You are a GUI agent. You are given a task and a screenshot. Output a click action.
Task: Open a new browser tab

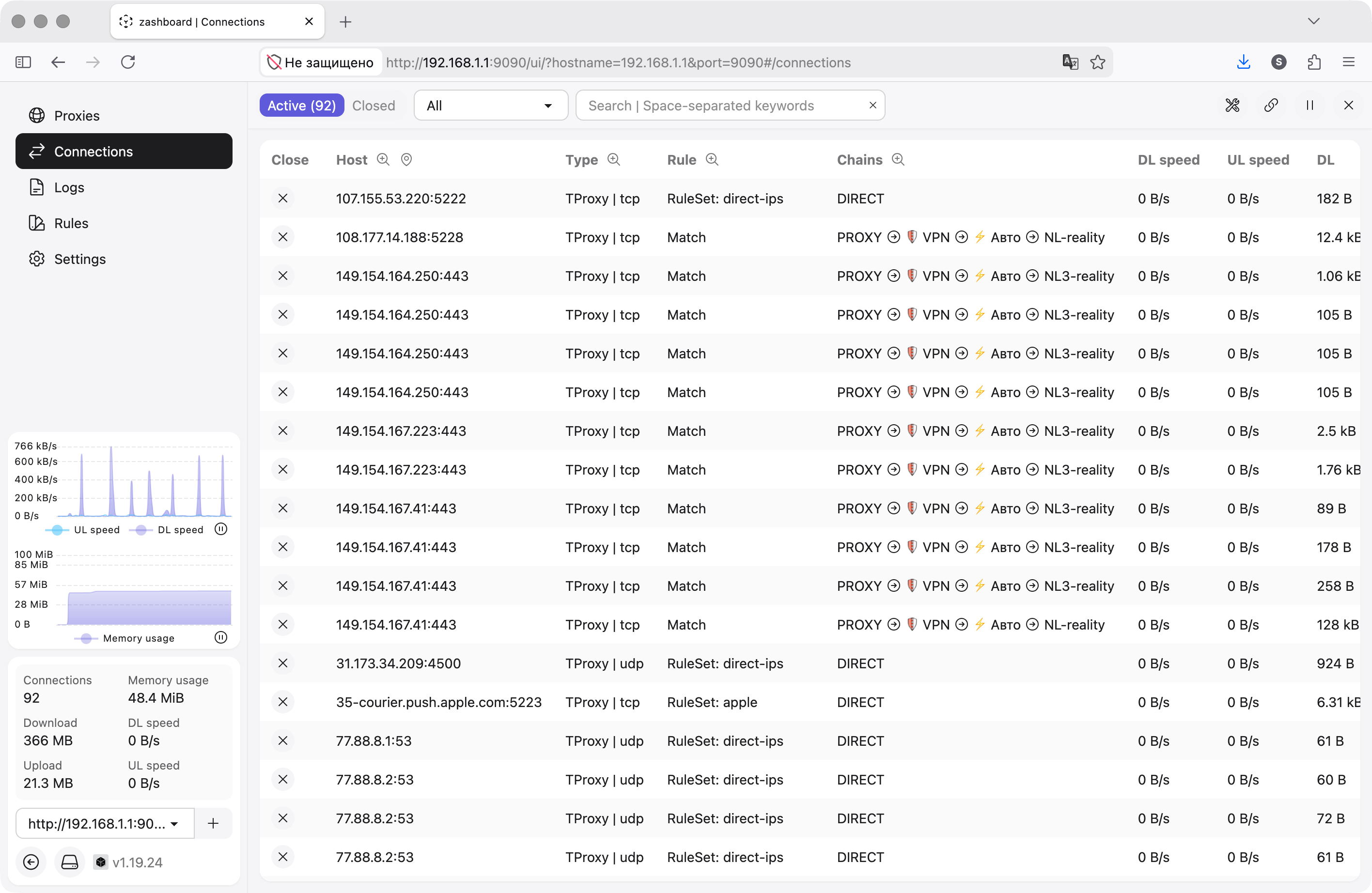(345, 22)
